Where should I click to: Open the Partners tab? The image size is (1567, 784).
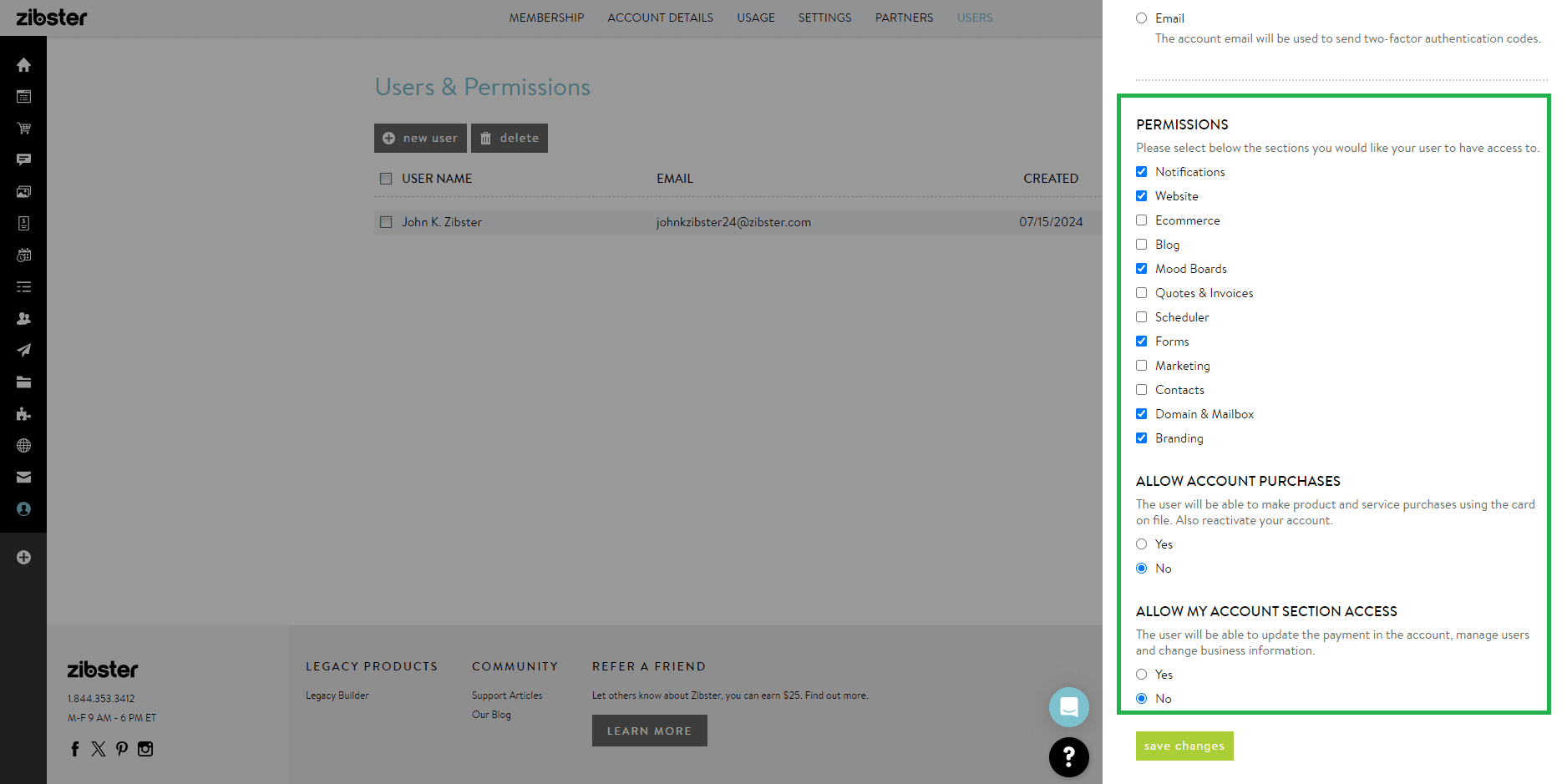point(905,18)
